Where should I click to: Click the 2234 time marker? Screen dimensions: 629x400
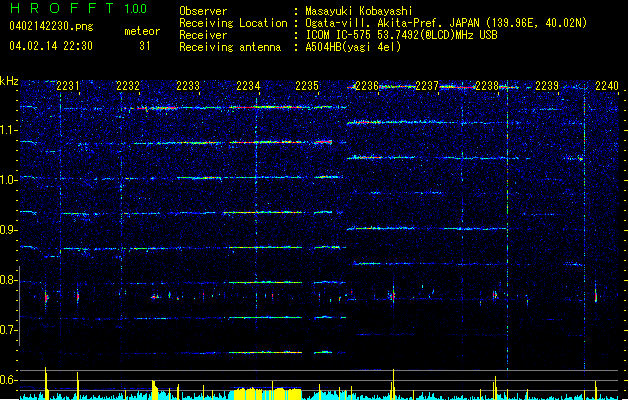(x=248, y=86)
